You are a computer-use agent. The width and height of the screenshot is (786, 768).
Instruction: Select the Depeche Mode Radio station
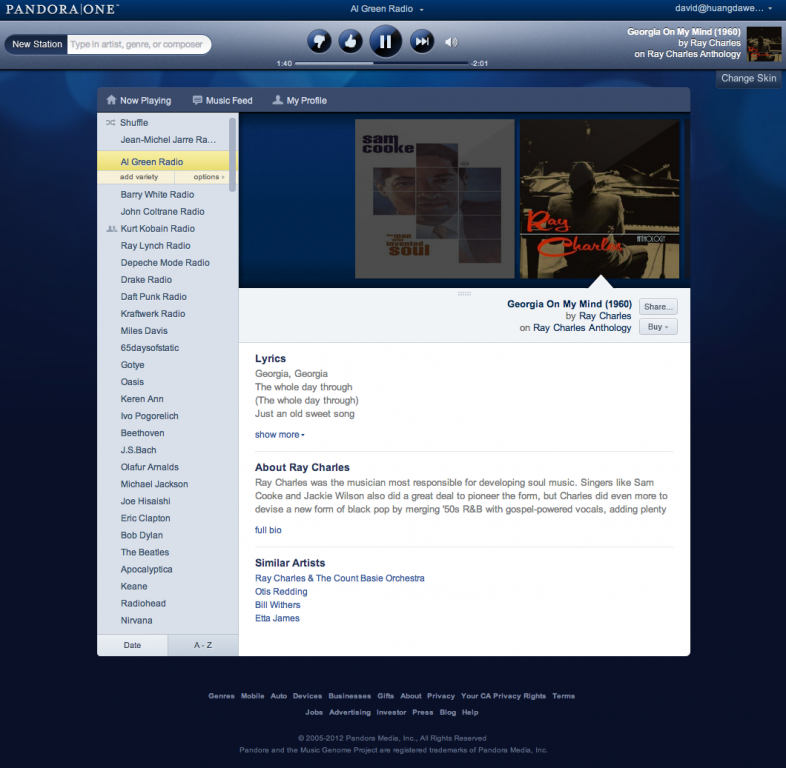(x=165, y=263)
